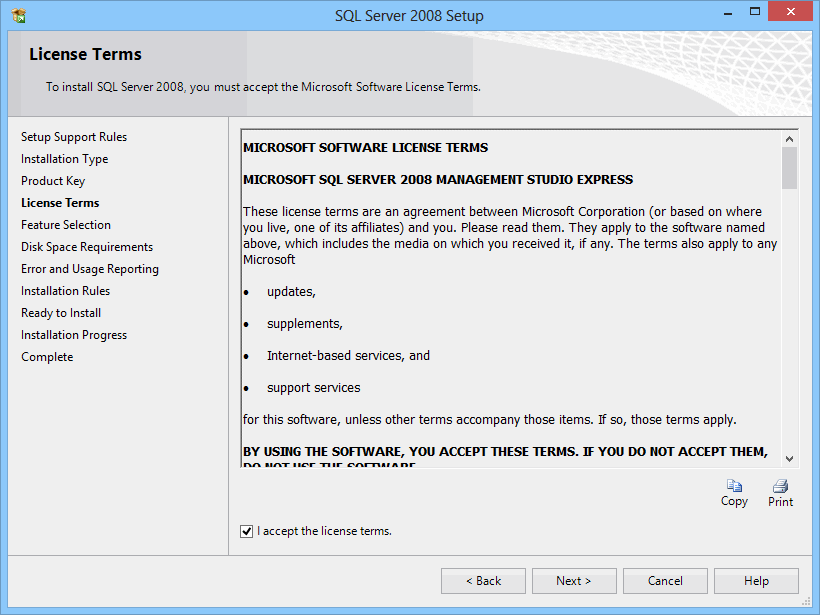Click the Print icon below license text
The image size is (820, 615).
click(780, 486)
